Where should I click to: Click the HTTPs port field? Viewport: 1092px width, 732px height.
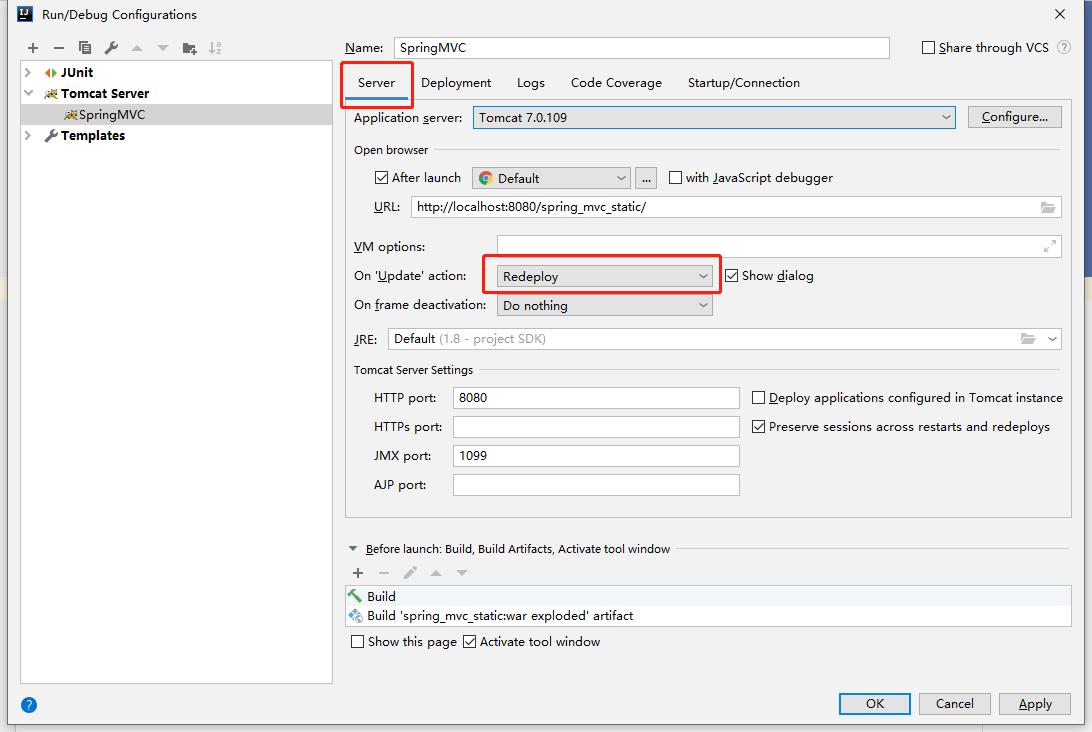pos(596,427)
